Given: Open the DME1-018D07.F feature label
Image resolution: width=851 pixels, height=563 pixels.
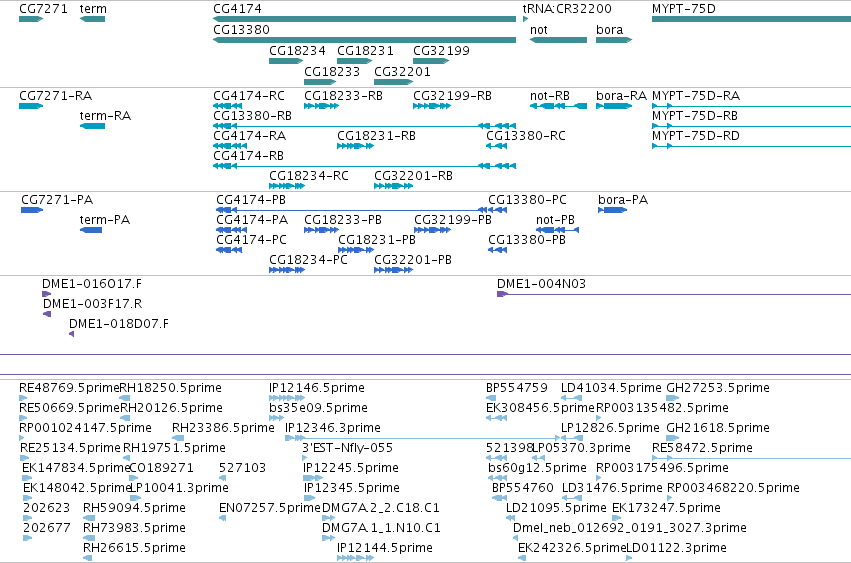Looking at the screenshot, I should coord(118,324).
